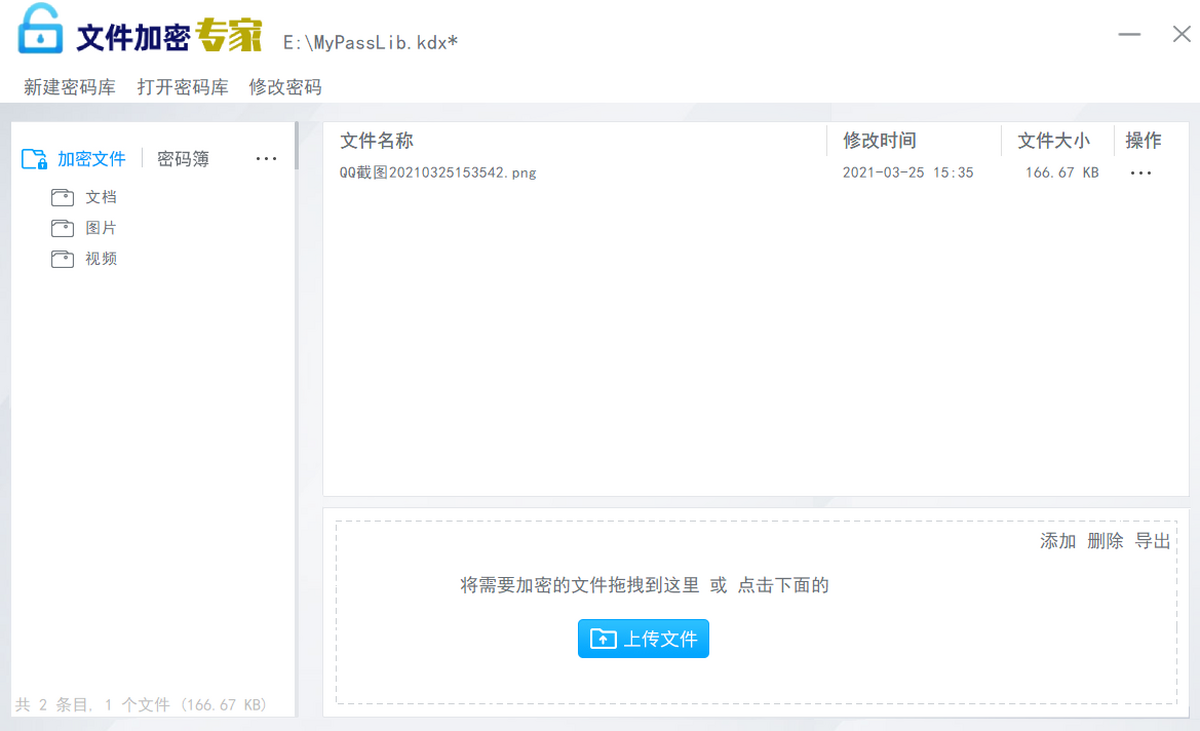Viewport: 1200px width, 731px height.
Task: Sort by 文件大小 column header
Action: [x=1054, y=141]
